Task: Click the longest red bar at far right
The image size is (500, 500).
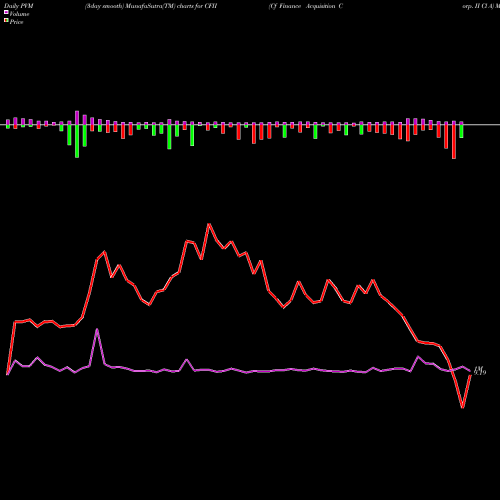Action: click(x=454, y=142)
